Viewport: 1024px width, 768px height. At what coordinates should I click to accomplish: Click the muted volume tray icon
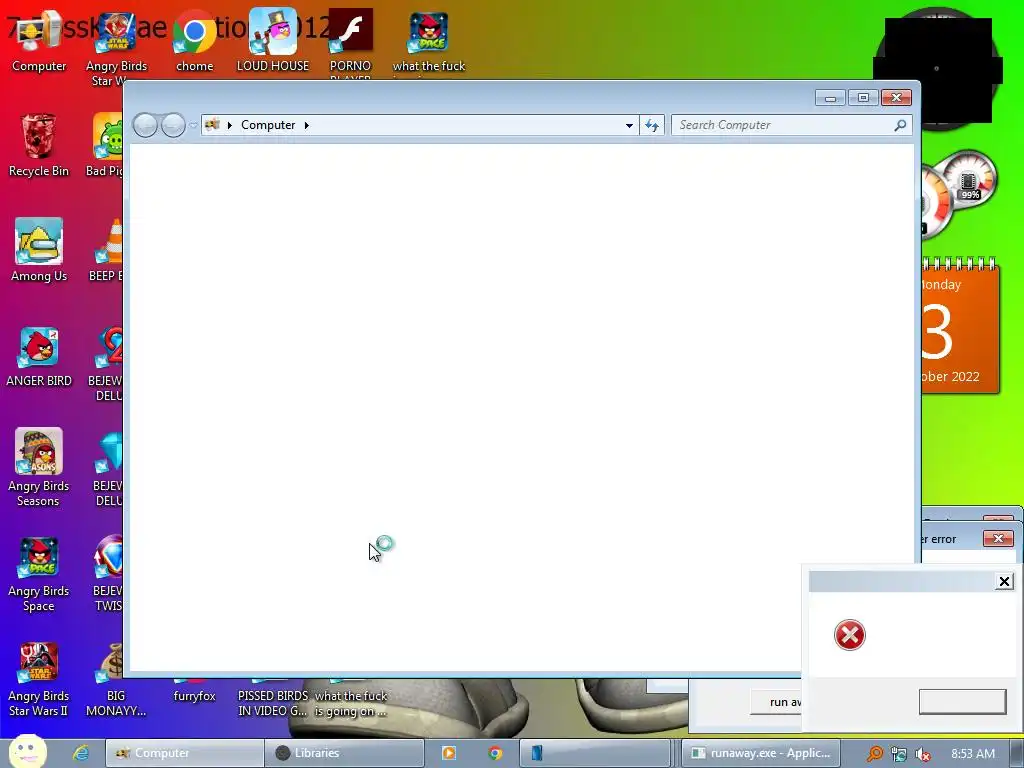923,754
